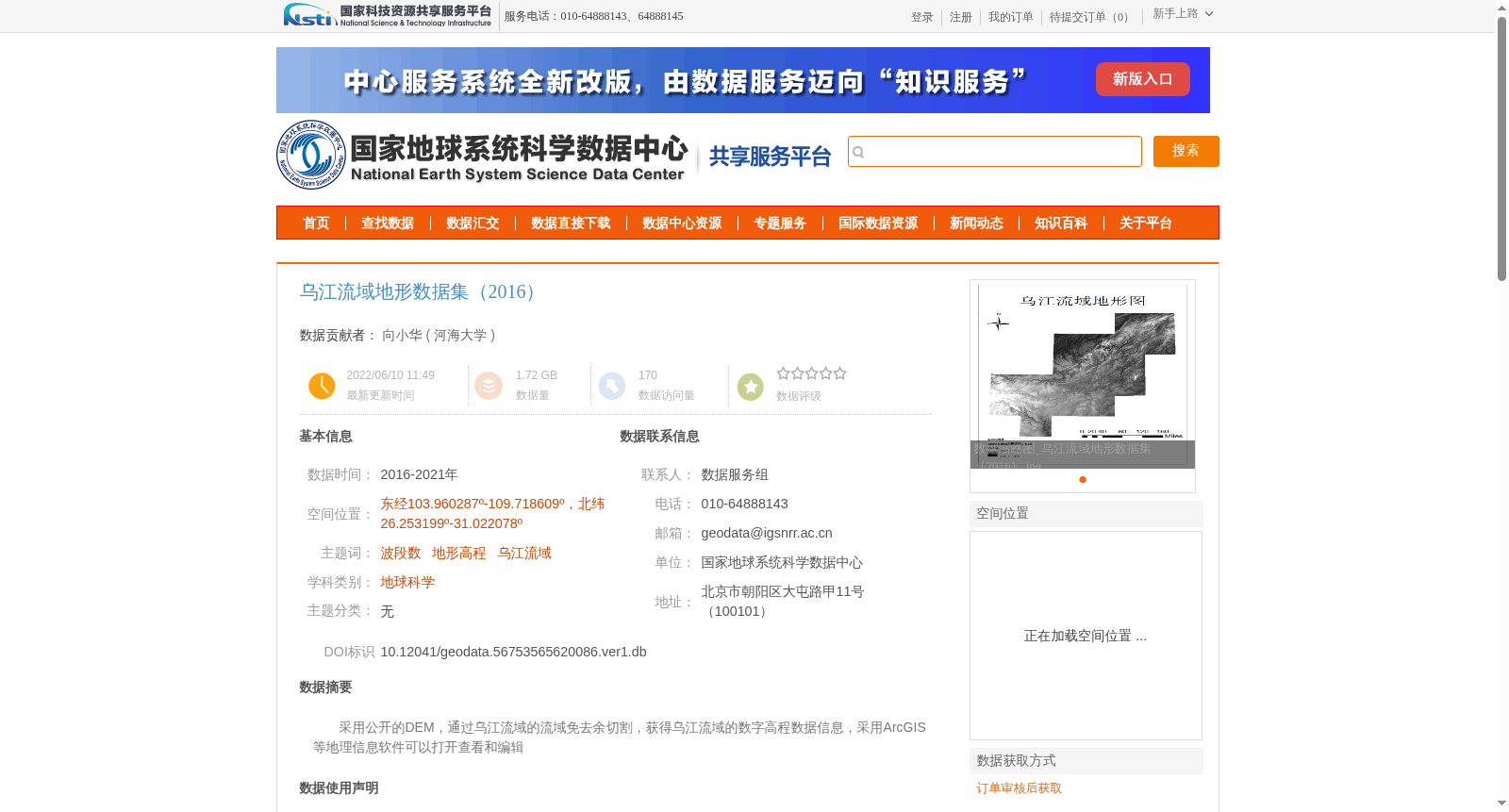Click the 地形高程 keyword link
This screenshot has height=812, width=1509.
click(x=459, y=554)
